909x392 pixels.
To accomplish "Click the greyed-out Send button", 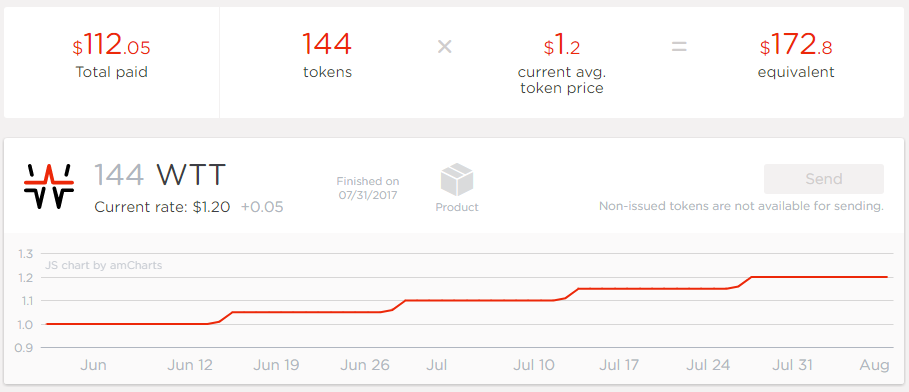I will [x=824, y=179].
